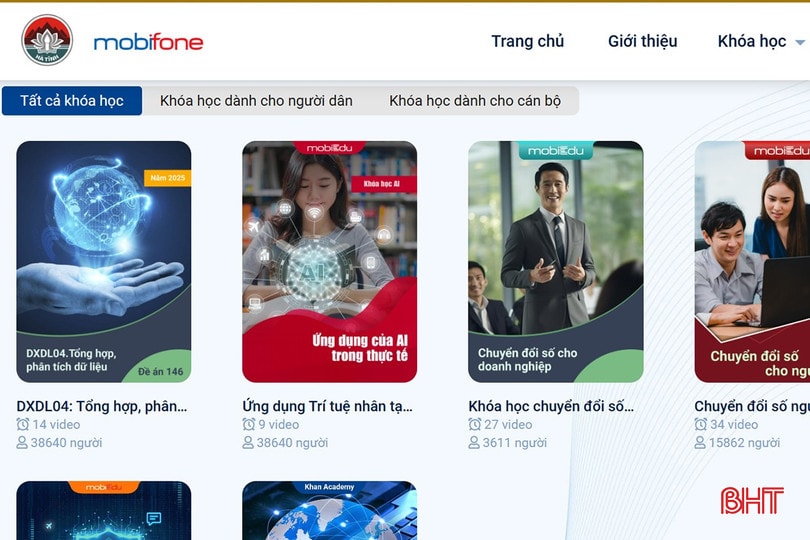
Task: Switch to Khóa học dành cho cán bộ tab
Action: point(475,101)
